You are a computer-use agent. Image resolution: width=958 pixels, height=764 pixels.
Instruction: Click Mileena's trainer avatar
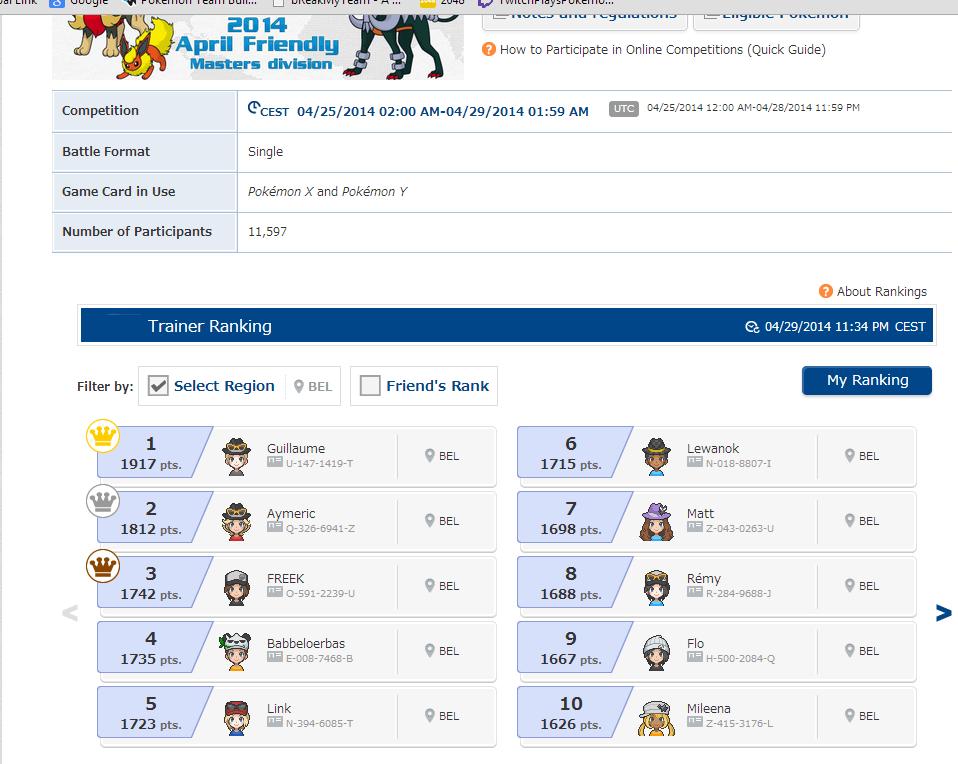pos(657,717)
